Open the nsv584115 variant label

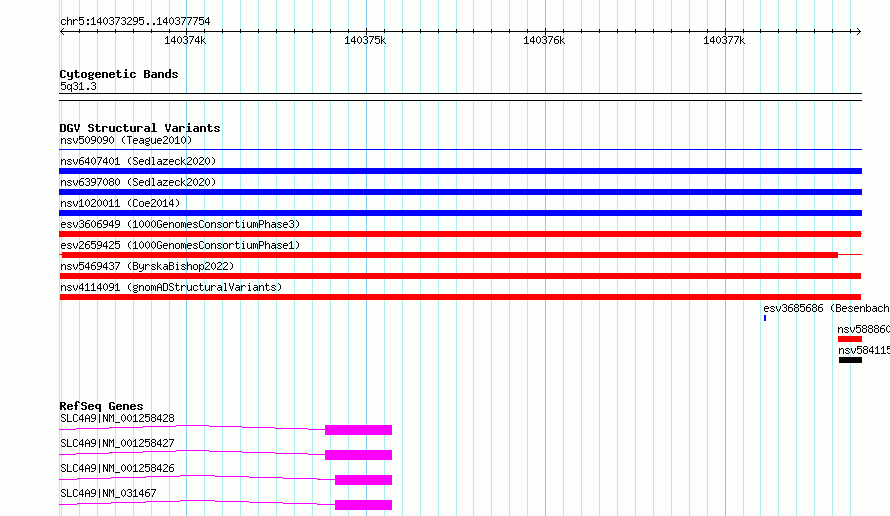tap(864, 350)
